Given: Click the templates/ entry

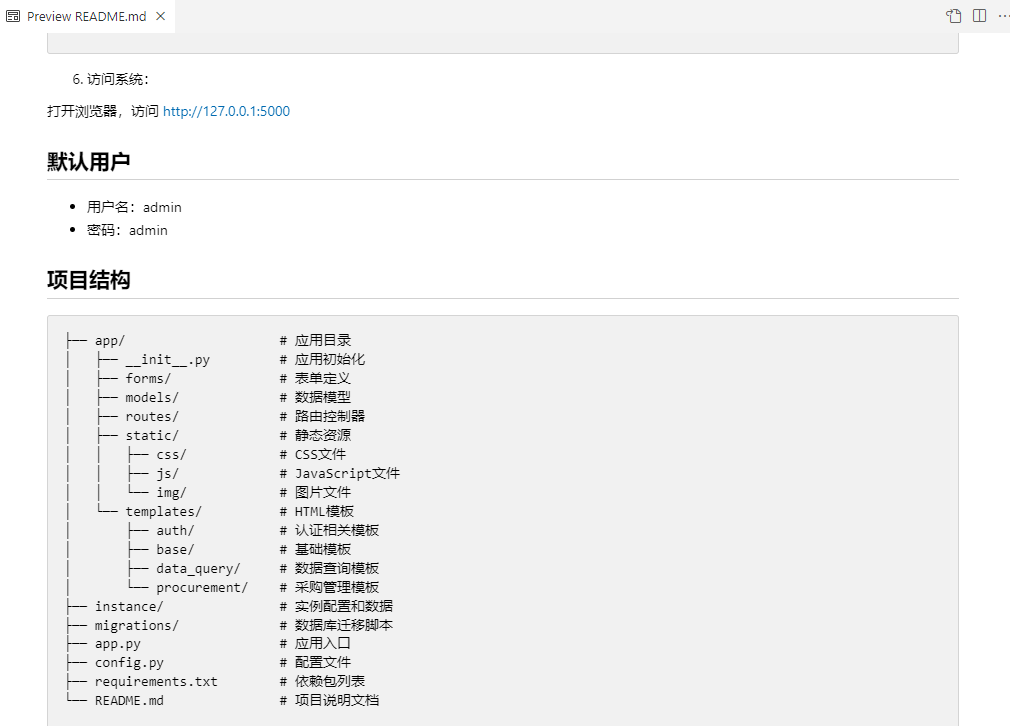Looking at the screenshot, I should 164,511.
